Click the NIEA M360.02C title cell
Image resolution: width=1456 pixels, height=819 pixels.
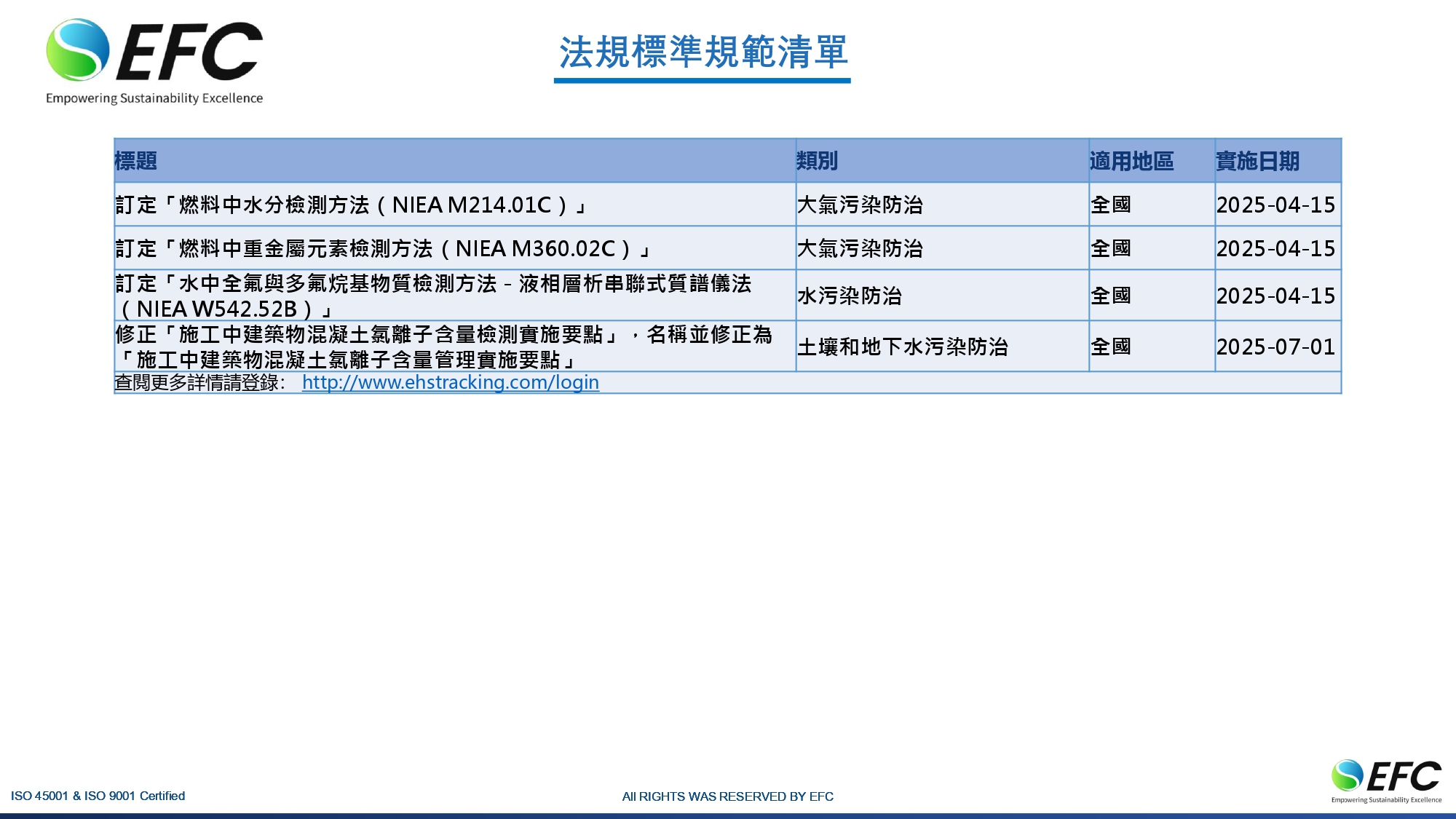point(383,249)
